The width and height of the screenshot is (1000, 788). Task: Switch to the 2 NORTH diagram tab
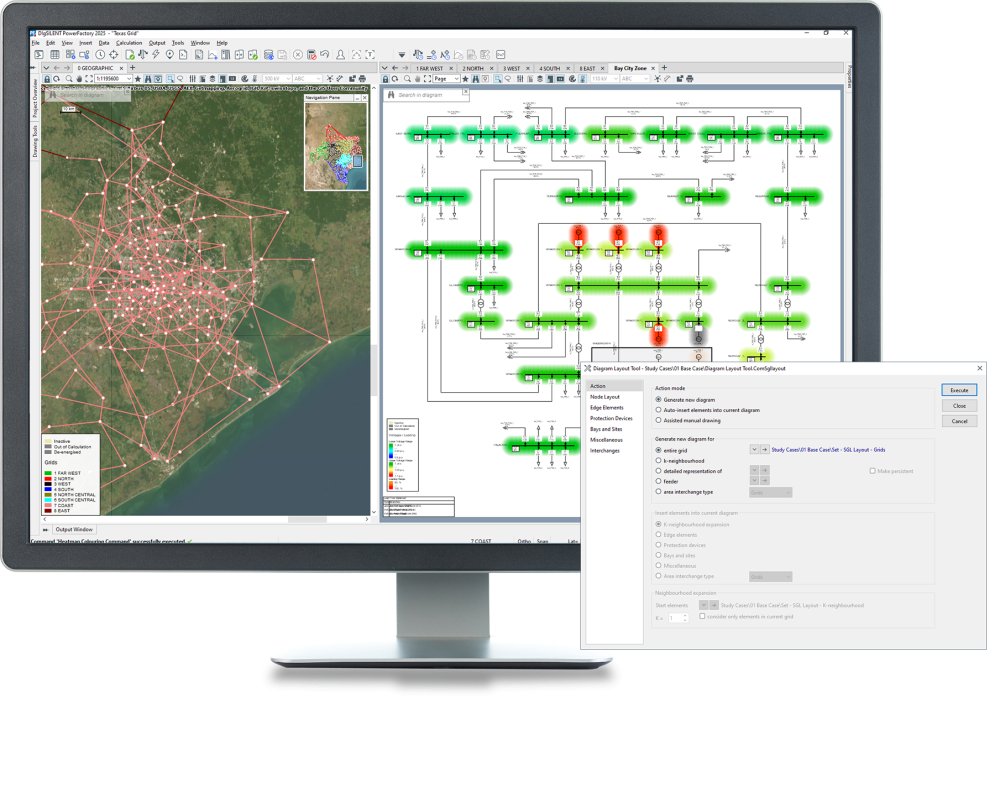pyautogui.click(x=473, y=68)
